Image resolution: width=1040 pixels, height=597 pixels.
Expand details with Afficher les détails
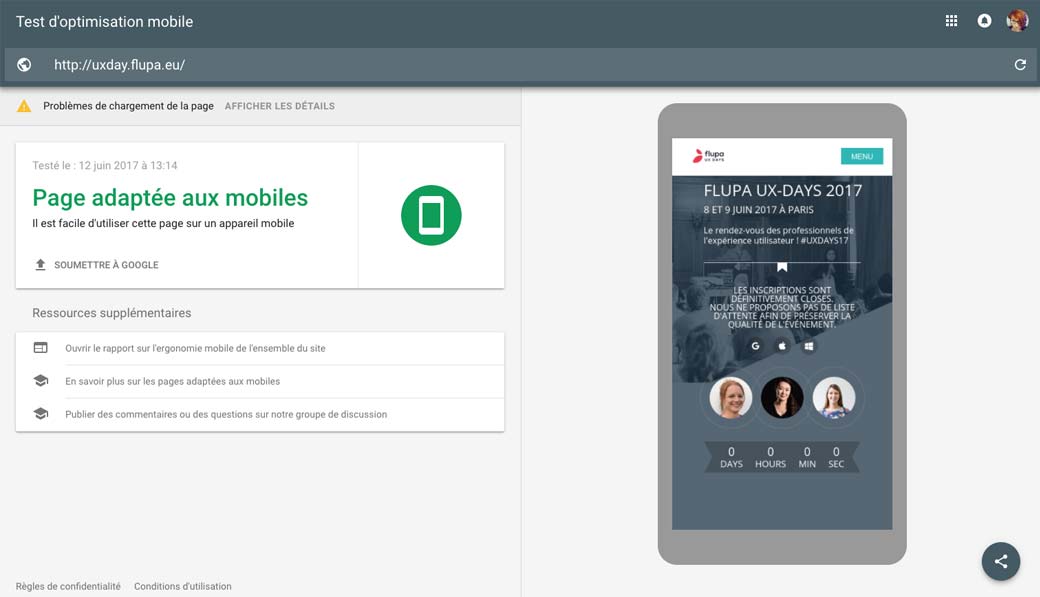click(279, 105)
